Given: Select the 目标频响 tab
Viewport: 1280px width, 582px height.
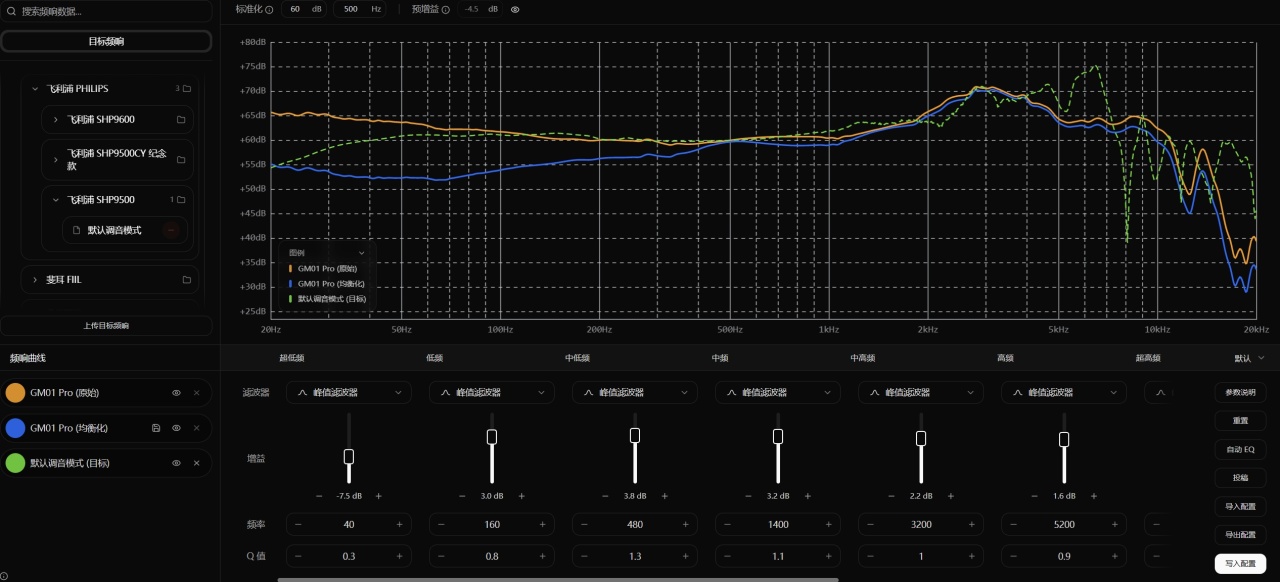Looking at the screenshot, I should [106, 41].
